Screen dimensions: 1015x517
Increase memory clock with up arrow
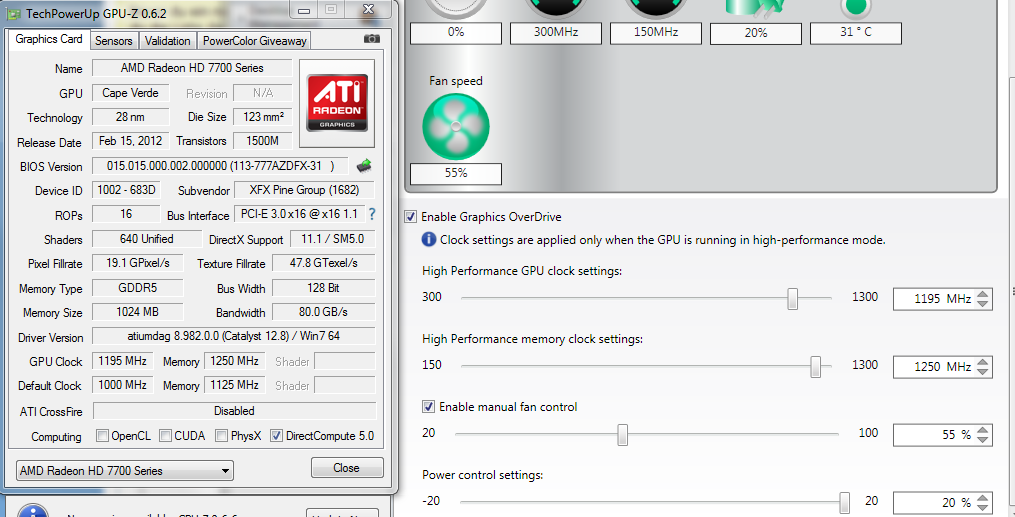(983, 362)
